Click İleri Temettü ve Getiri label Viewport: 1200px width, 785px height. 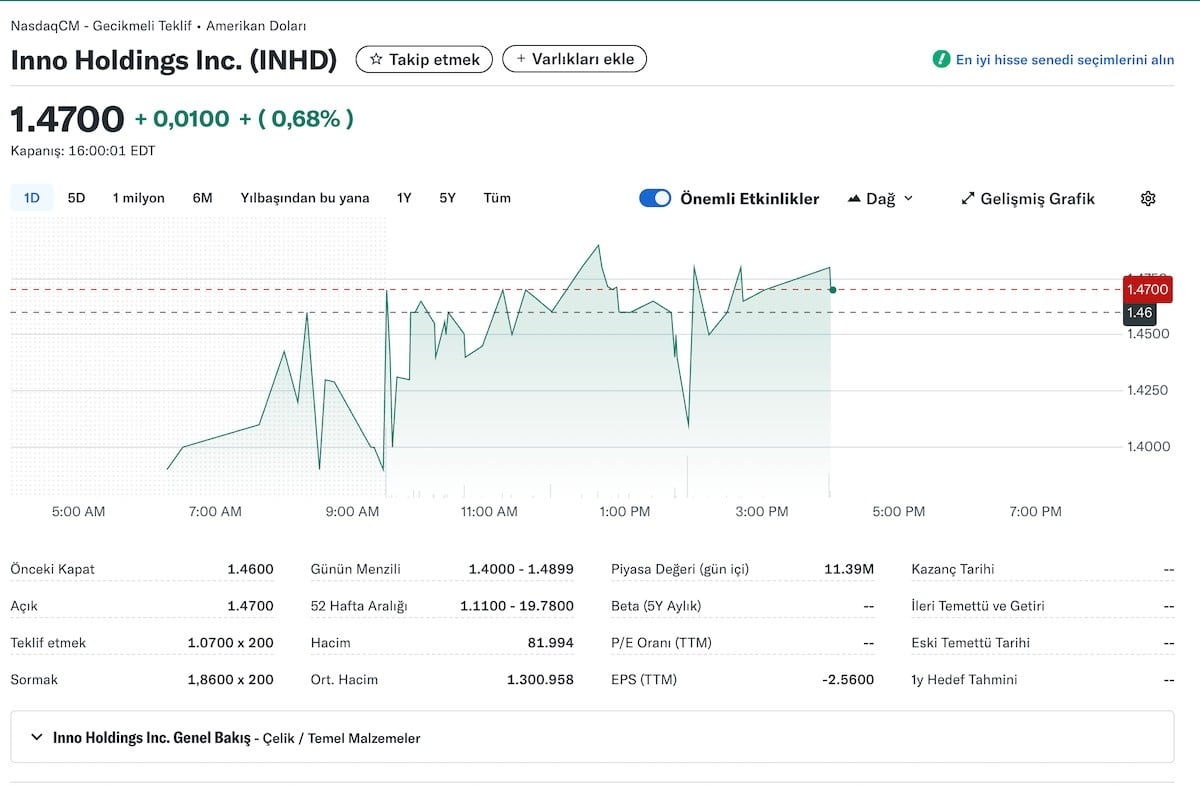[978, 606]
